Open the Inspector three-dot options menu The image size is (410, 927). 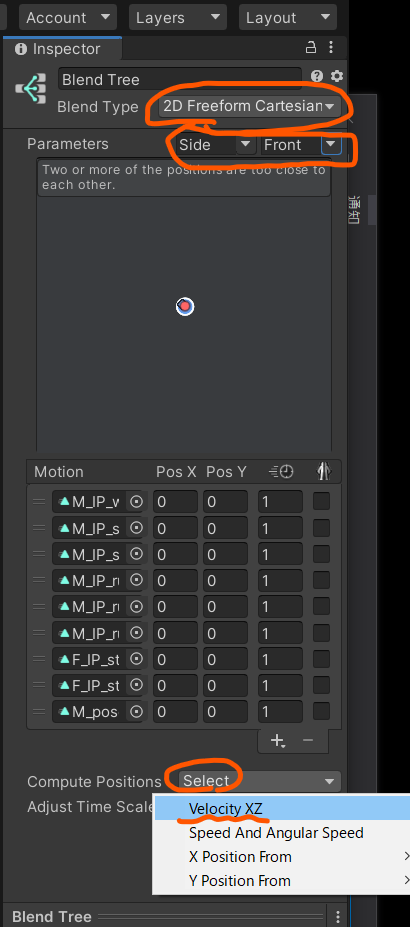[x=331, y=47]
